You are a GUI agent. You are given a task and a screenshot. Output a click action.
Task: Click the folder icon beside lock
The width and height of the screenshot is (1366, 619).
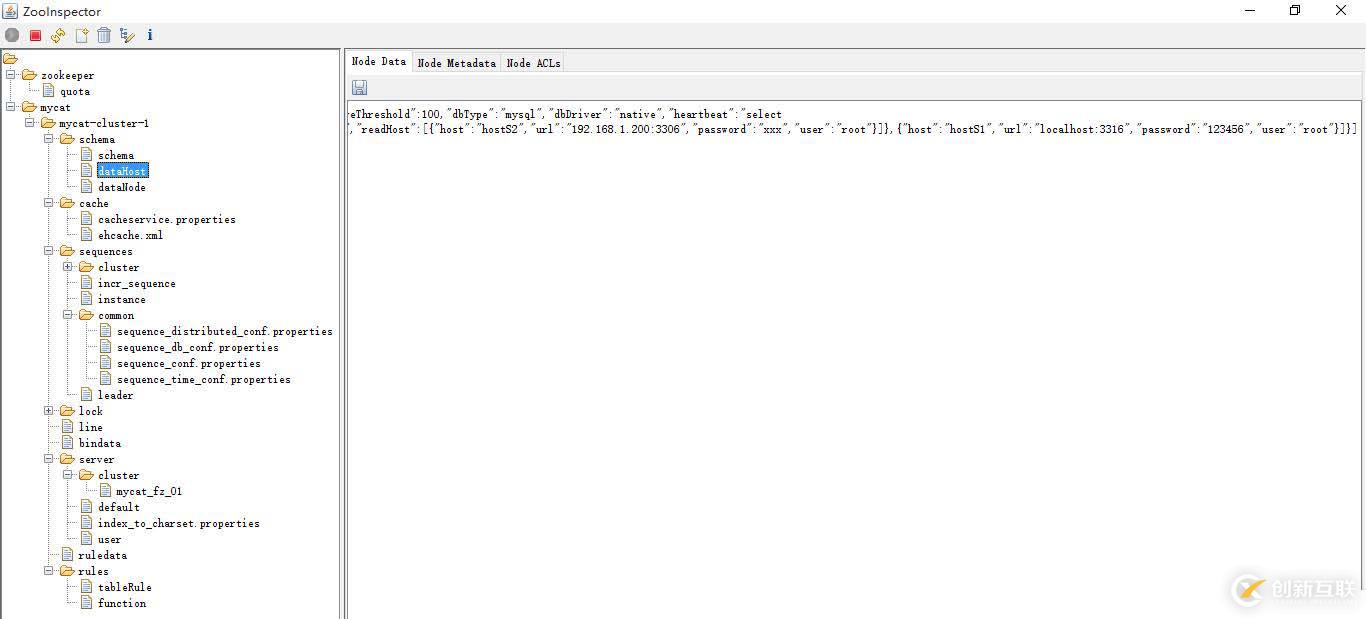(67, 411)
